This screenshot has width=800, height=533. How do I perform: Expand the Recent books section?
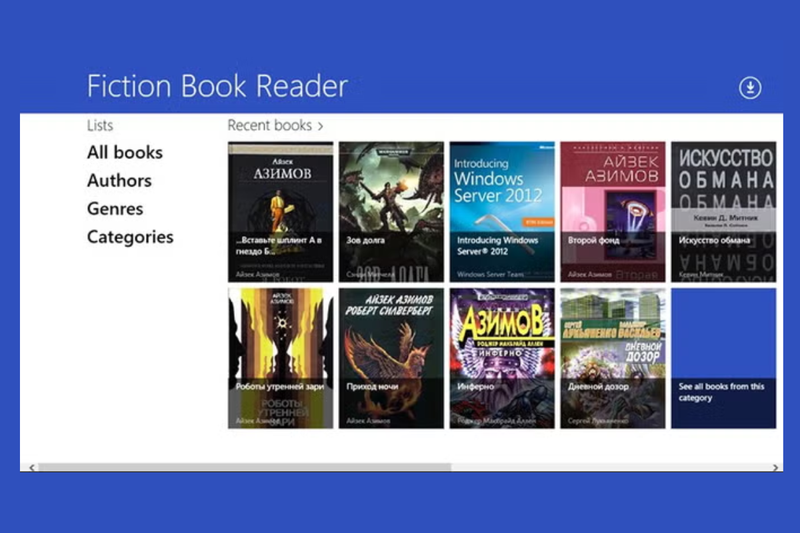276,125
